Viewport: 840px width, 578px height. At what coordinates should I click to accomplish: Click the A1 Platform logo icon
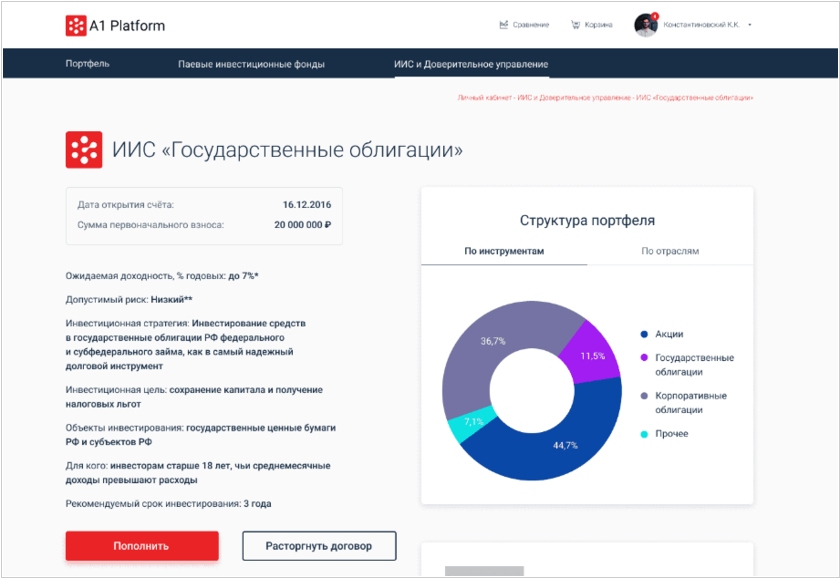click(x=76, y=25)
